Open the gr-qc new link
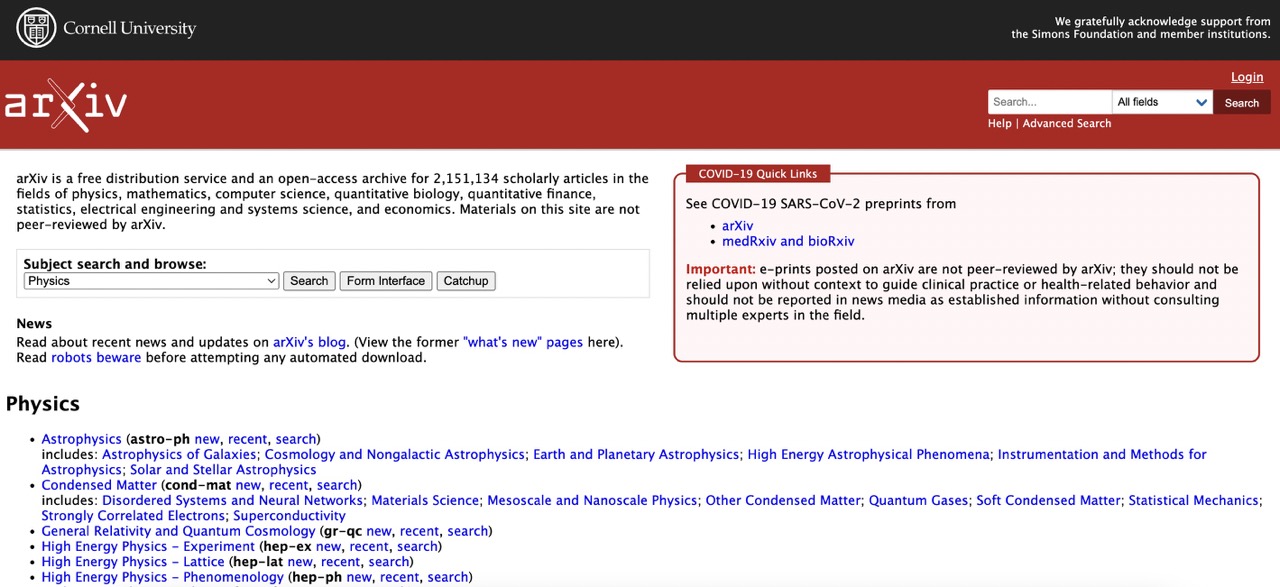The image size is (1280, 587). pos(379,531)
